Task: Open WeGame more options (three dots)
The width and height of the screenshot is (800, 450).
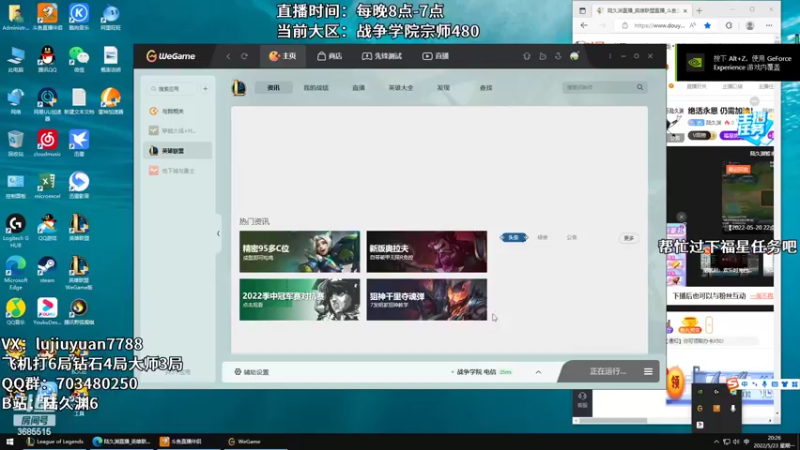Action: (x=610, y=56)
